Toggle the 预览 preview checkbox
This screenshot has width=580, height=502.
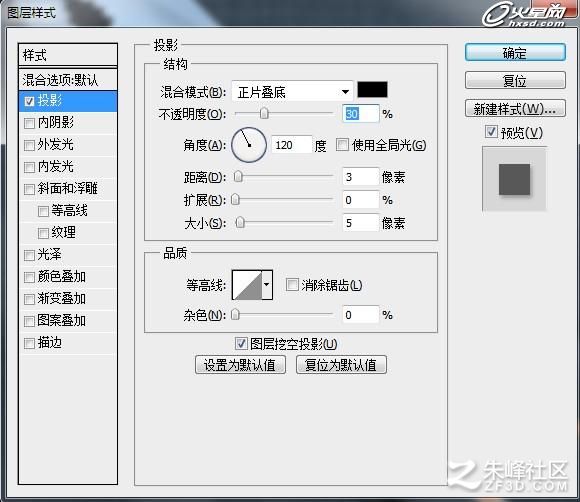491,132
